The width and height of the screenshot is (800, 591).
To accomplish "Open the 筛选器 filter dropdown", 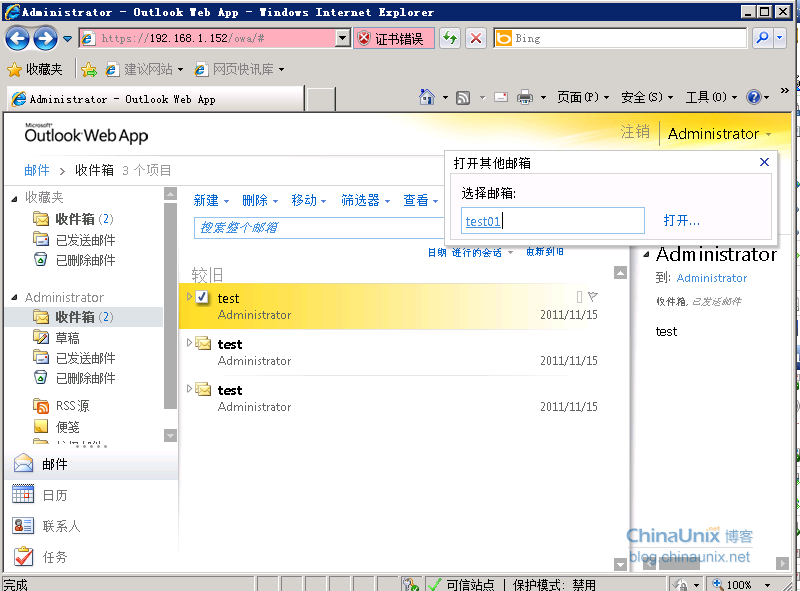I will [365, 201].
